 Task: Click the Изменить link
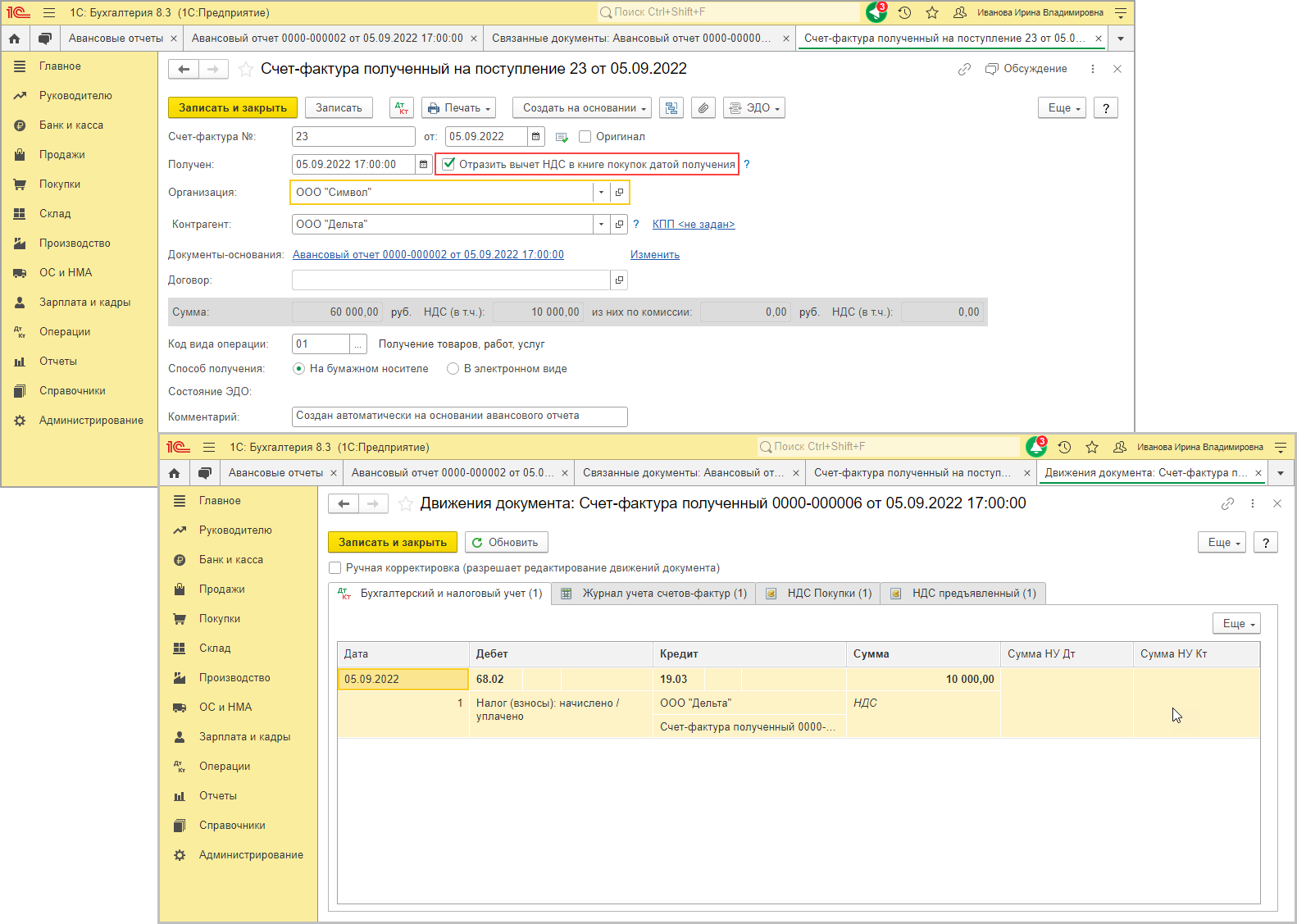pos(655,255)
